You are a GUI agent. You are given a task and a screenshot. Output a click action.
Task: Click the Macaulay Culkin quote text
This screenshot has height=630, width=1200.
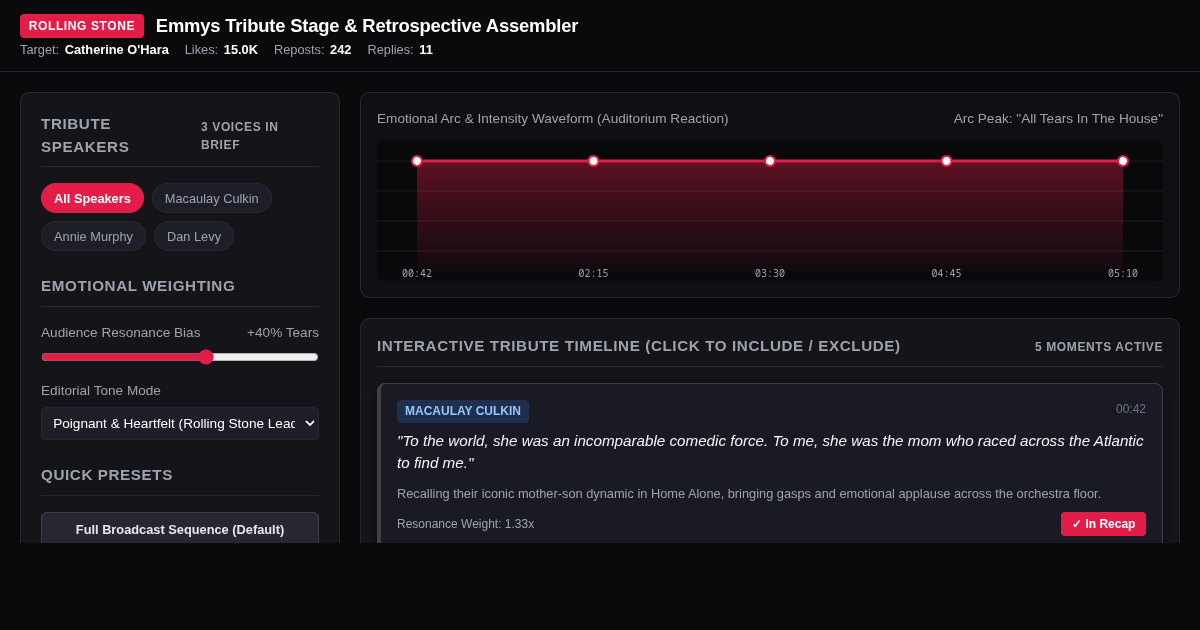point(770,452)
